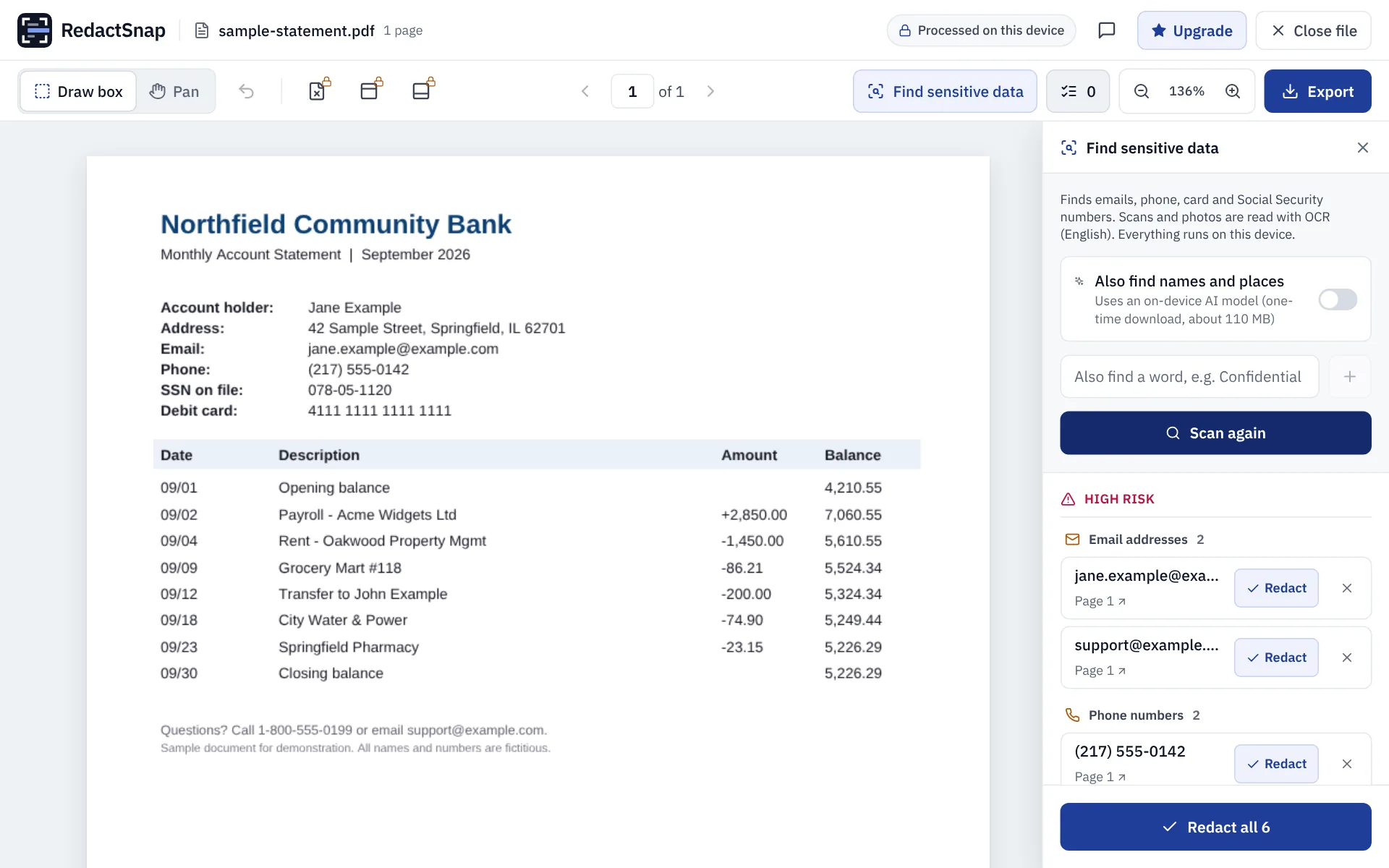Redact the jane.example email address

click(1276, 588)
